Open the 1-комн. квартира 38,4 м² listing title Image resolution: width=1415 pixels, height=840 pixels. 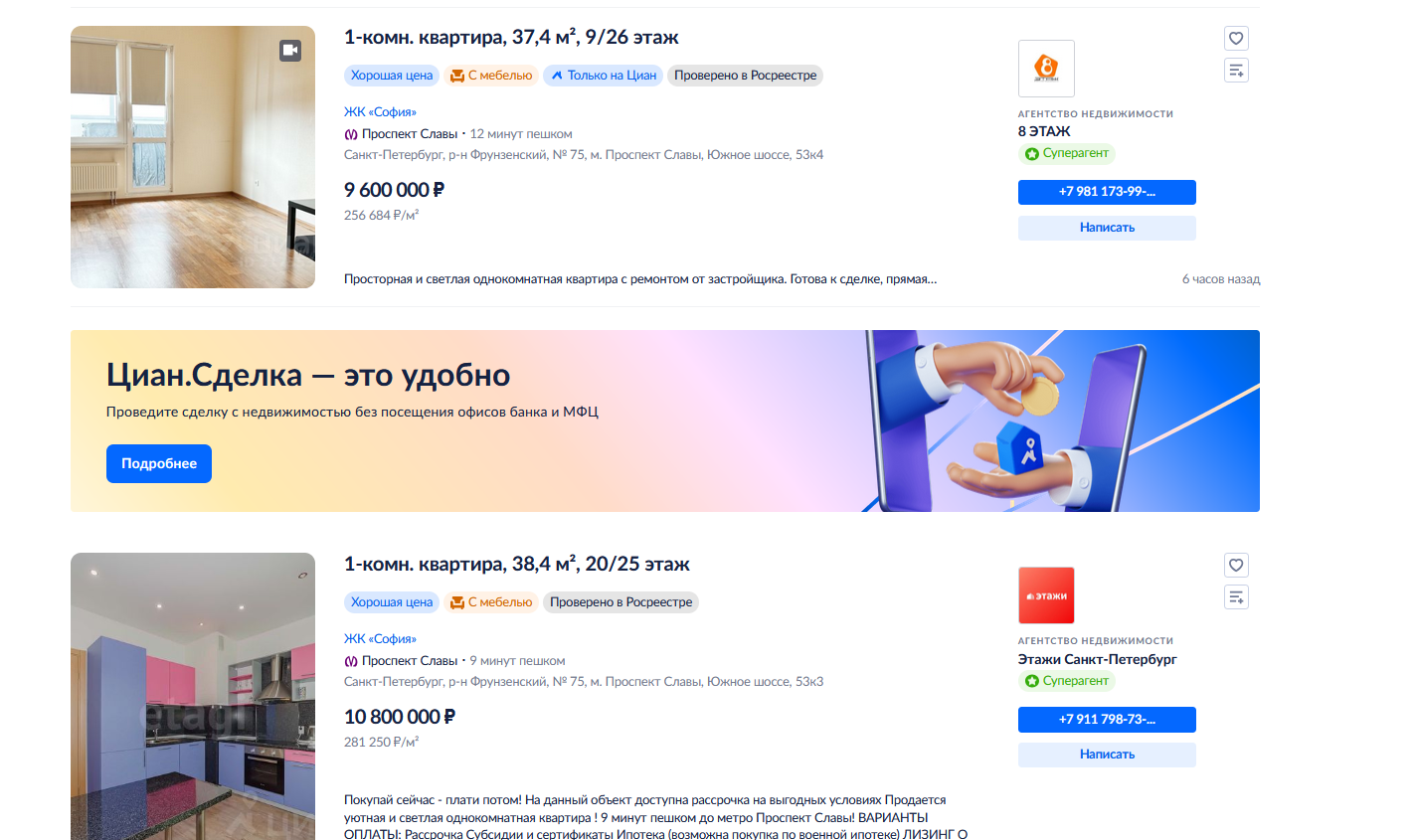tap(517, 565)
